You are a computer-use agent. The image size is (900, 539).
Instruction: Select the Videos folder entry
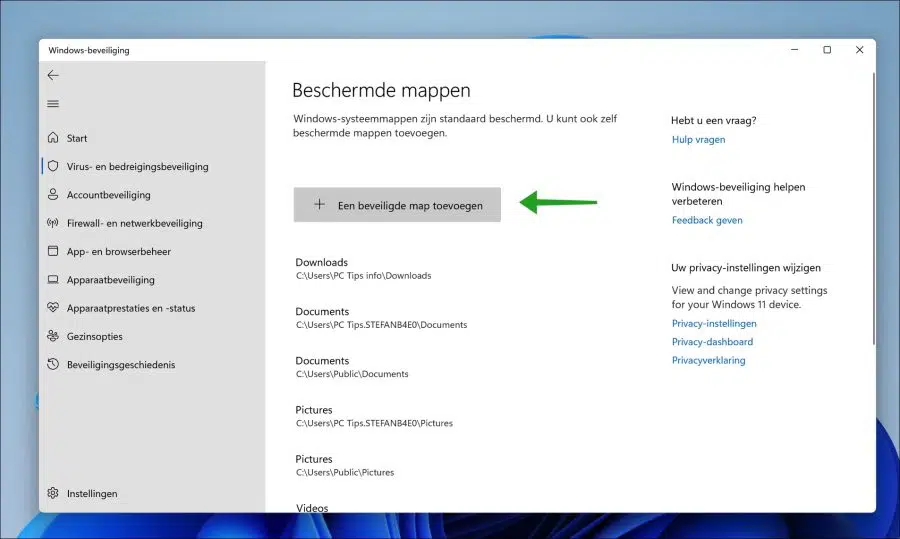point(312,508)
